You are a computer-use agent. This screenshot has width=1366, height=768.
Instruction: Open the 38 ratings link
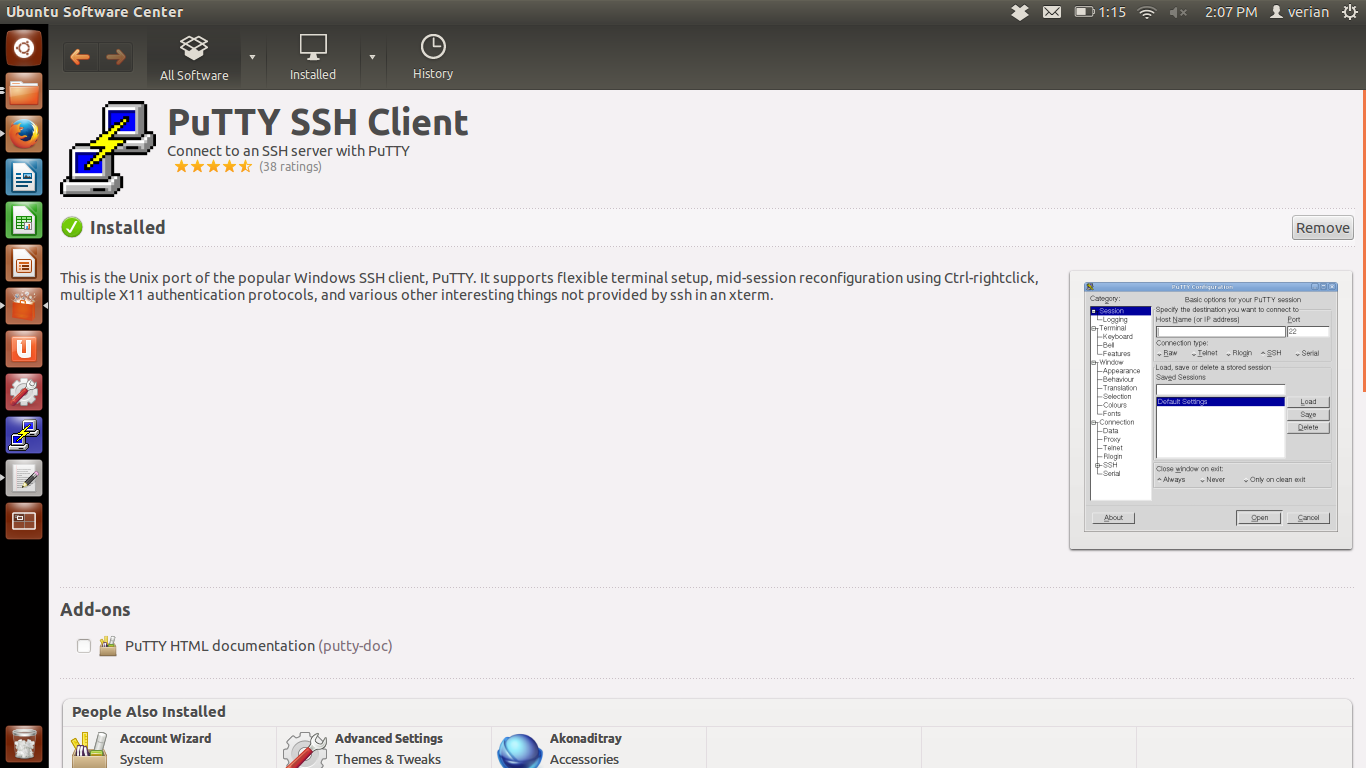290,167
